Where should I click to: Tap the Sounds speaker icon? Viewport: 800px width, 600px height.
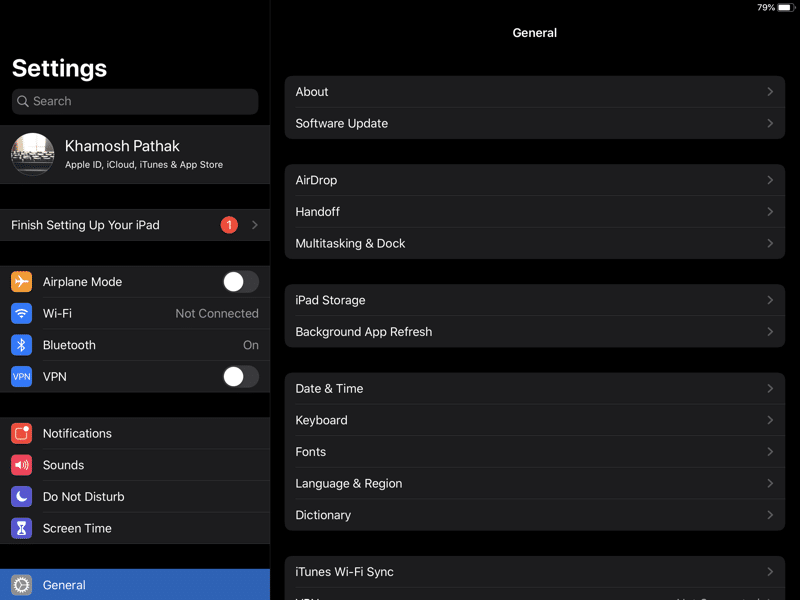click(x=22, y=465)
